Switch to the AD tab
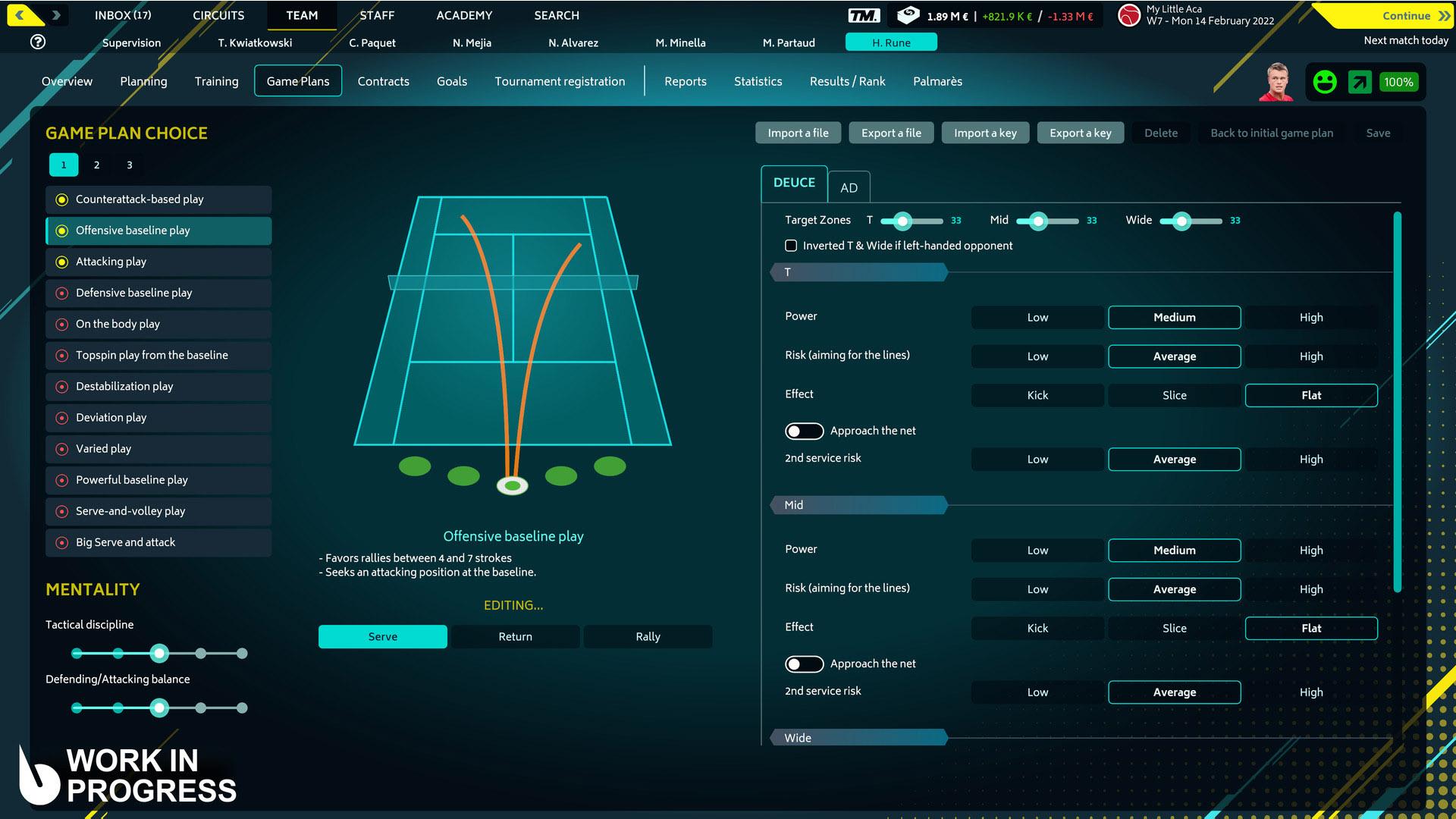 pos(849,187)
